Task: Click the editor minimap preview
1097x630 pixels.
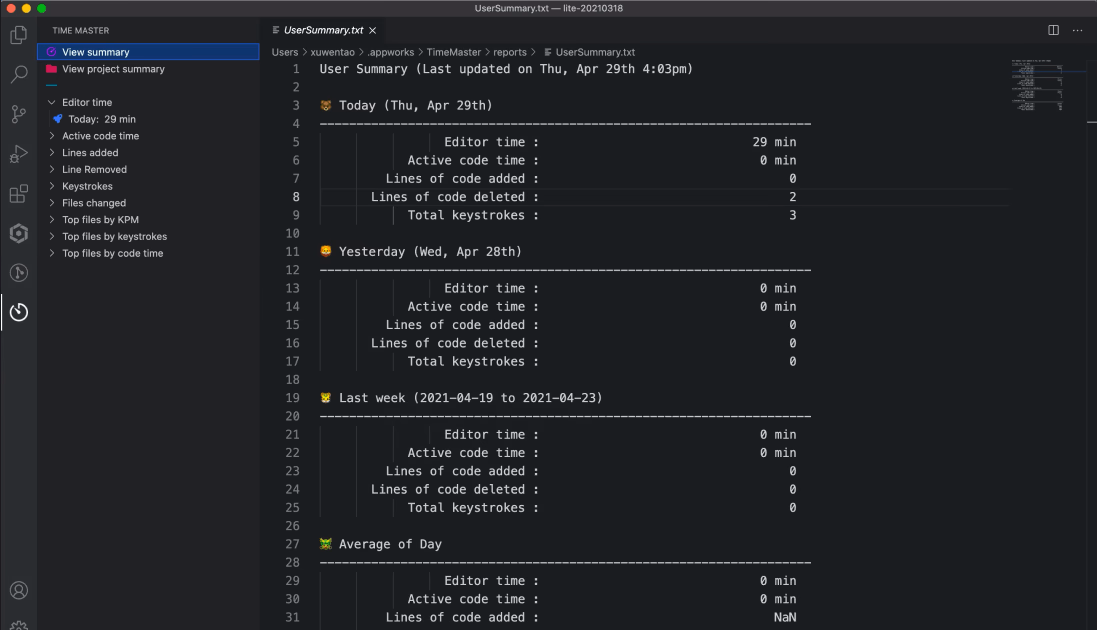Action: pos(1039,85)
